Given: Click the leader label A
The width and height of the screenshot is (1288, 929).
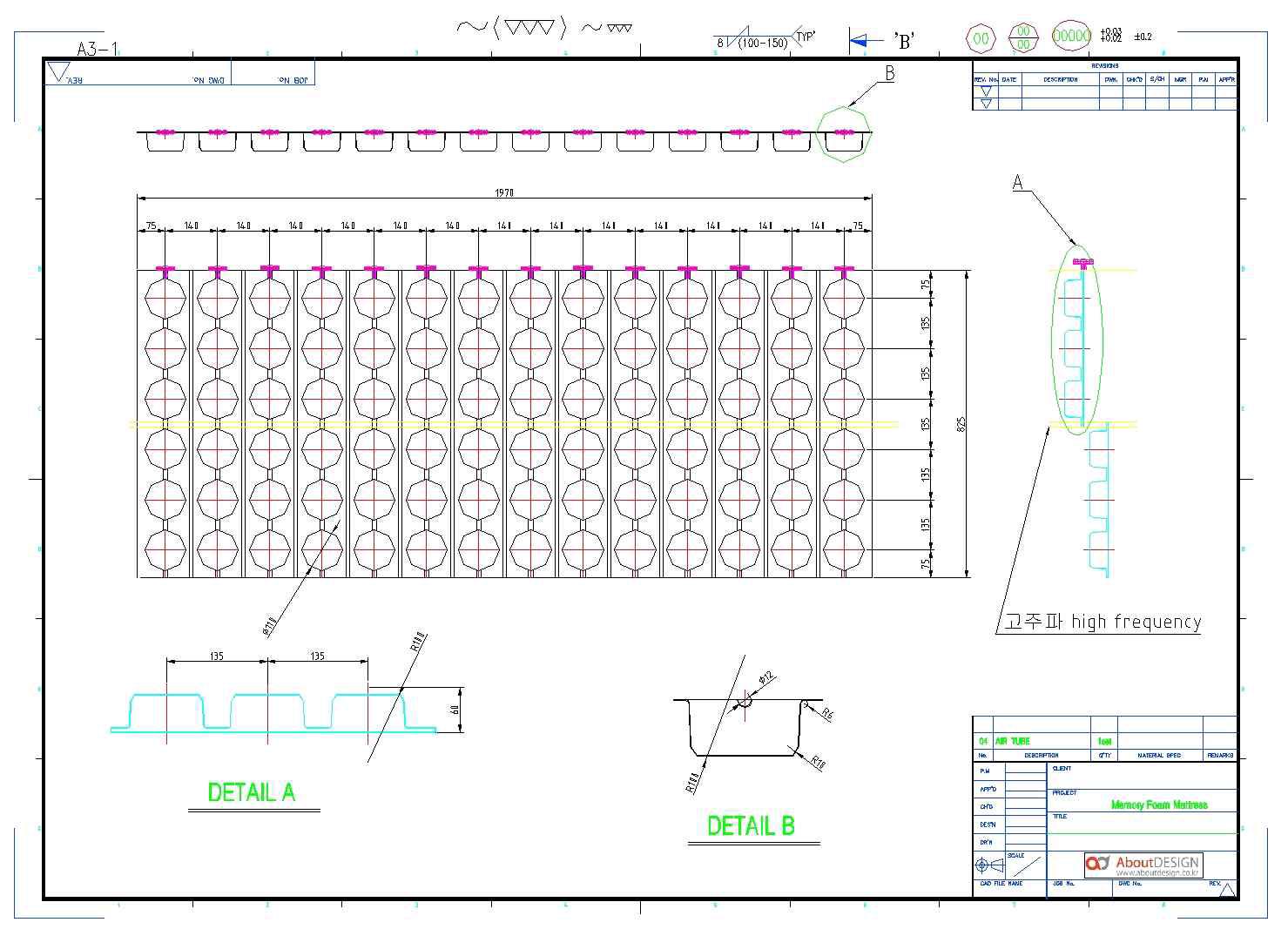Looking at the screenshot, I should (1017, 182).
